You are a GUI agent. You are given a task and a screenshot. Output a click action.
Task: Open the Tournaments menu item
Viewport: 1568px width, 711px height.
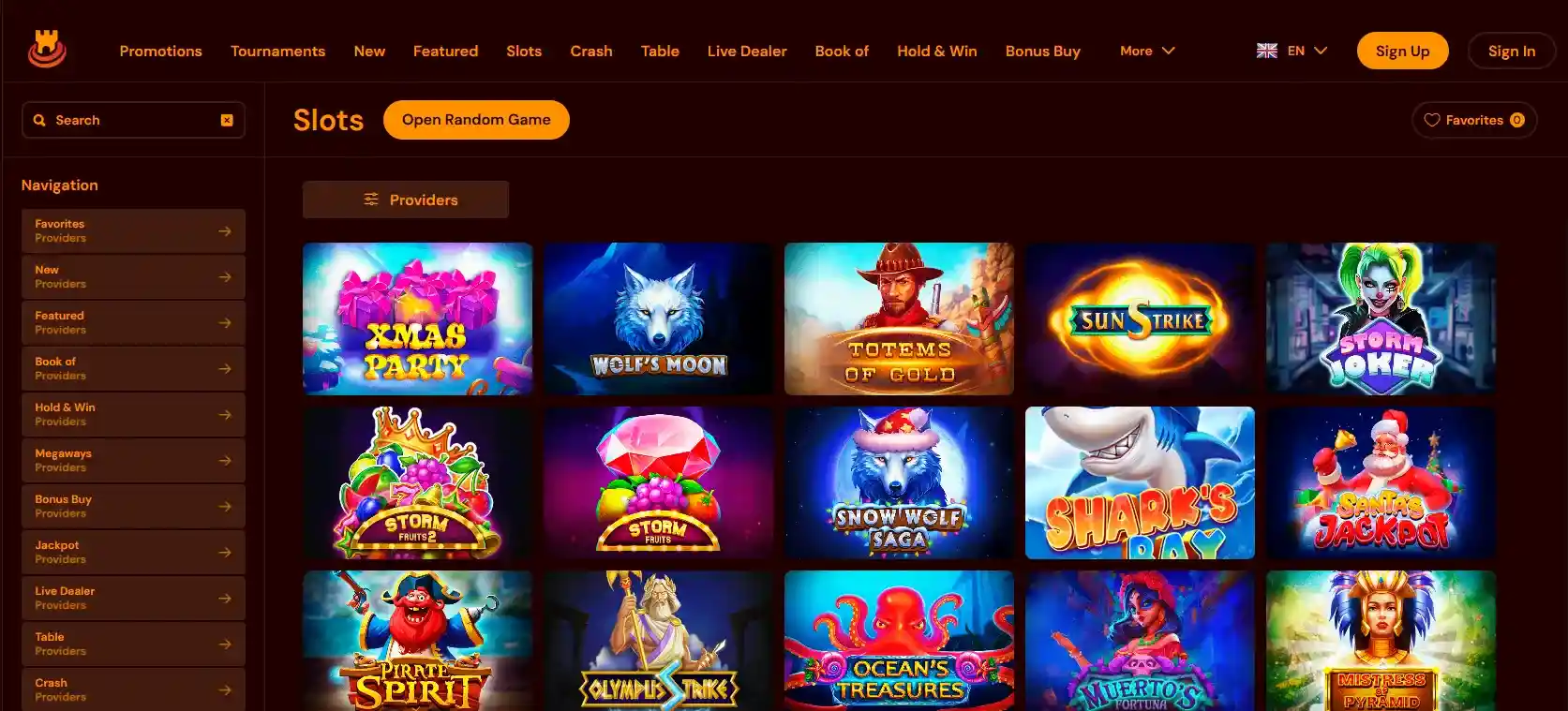(278, 51)
